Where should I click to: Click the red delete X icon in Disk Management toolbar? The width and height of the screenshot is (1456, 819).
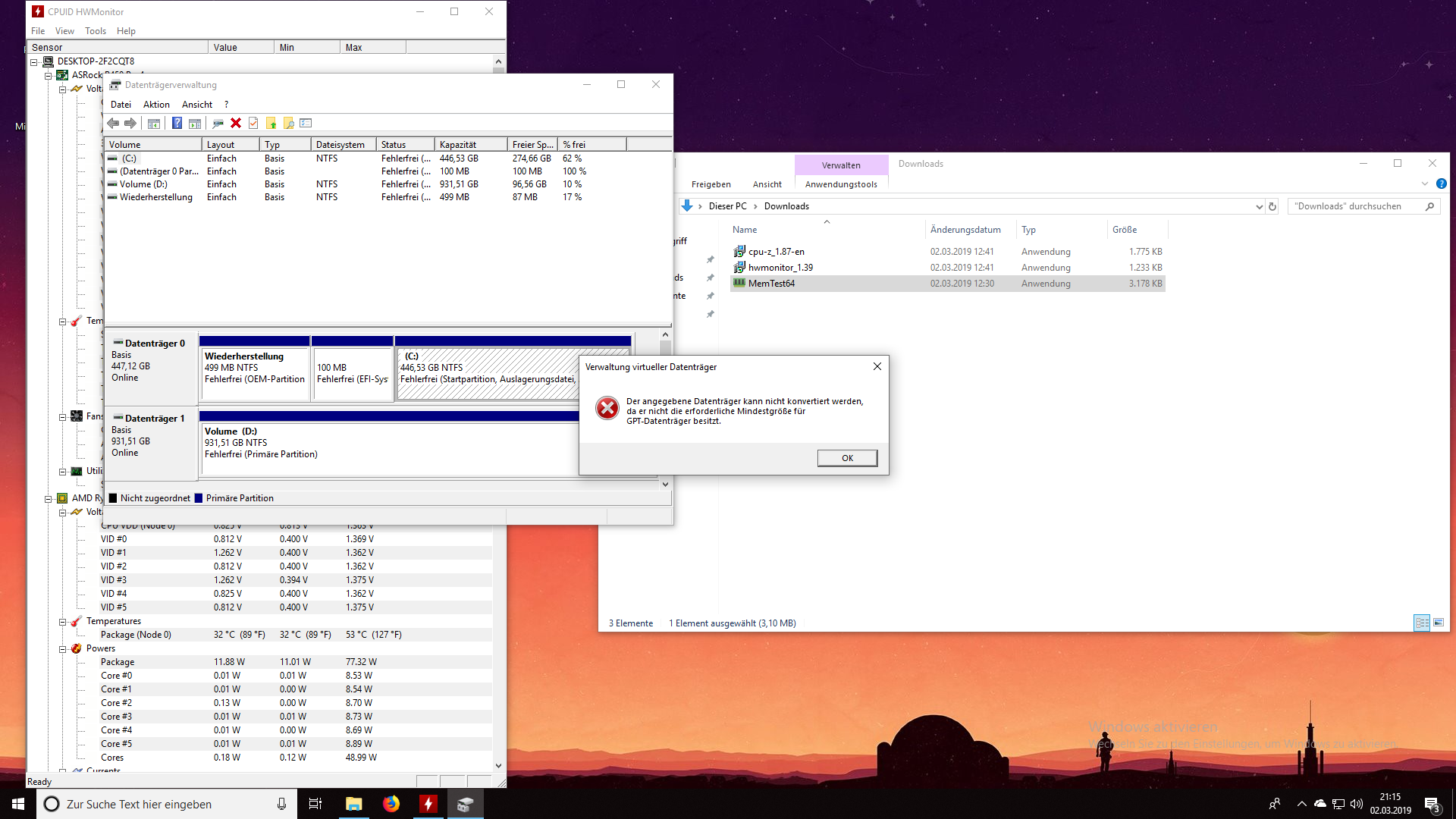tap(235, 123)
